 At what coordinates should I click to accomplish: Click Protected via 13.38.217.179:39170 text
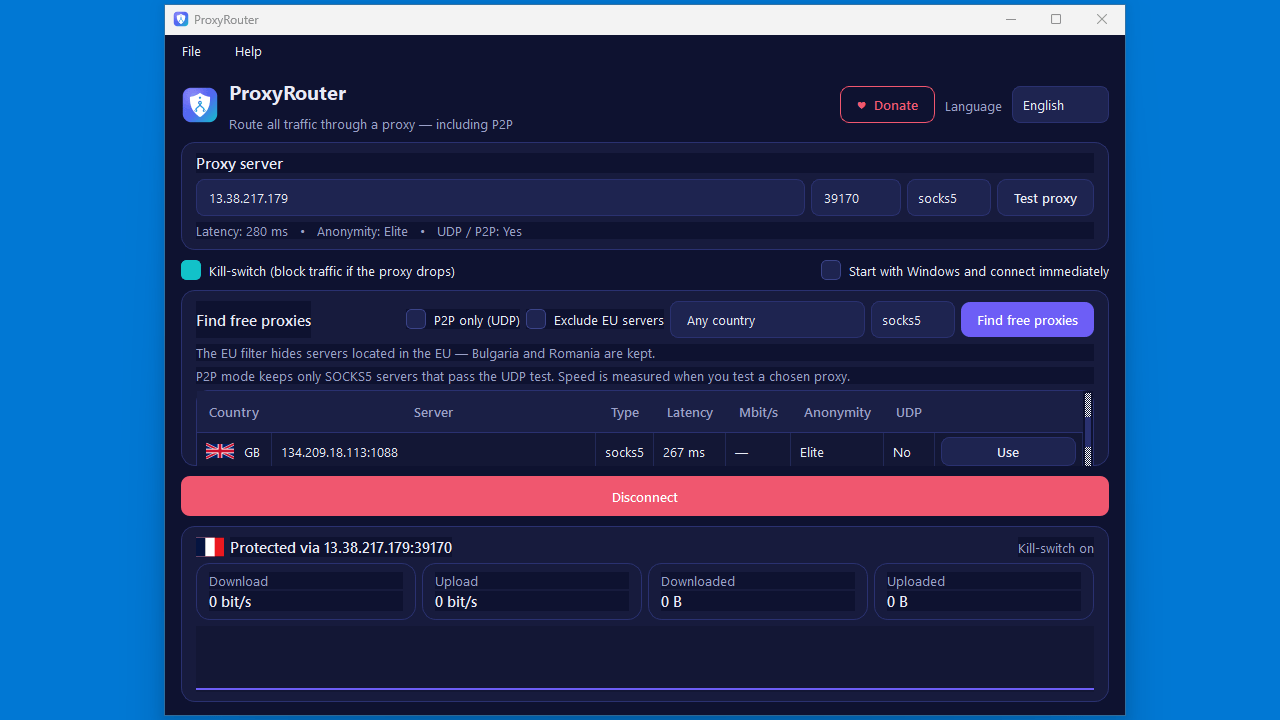(x=341, y=547)
